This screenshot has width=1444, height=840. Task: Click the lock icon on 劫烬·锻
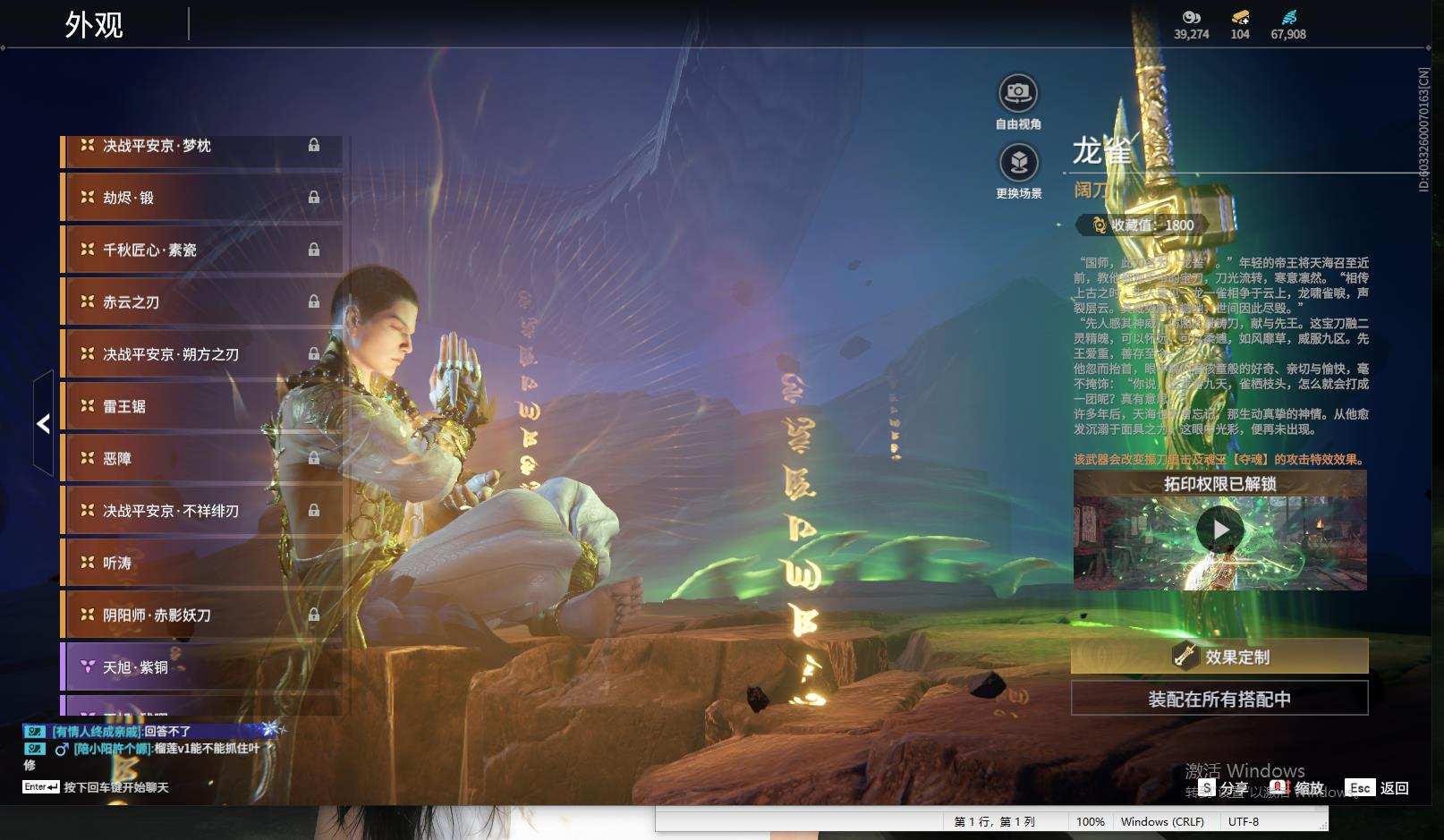[314, 197]
